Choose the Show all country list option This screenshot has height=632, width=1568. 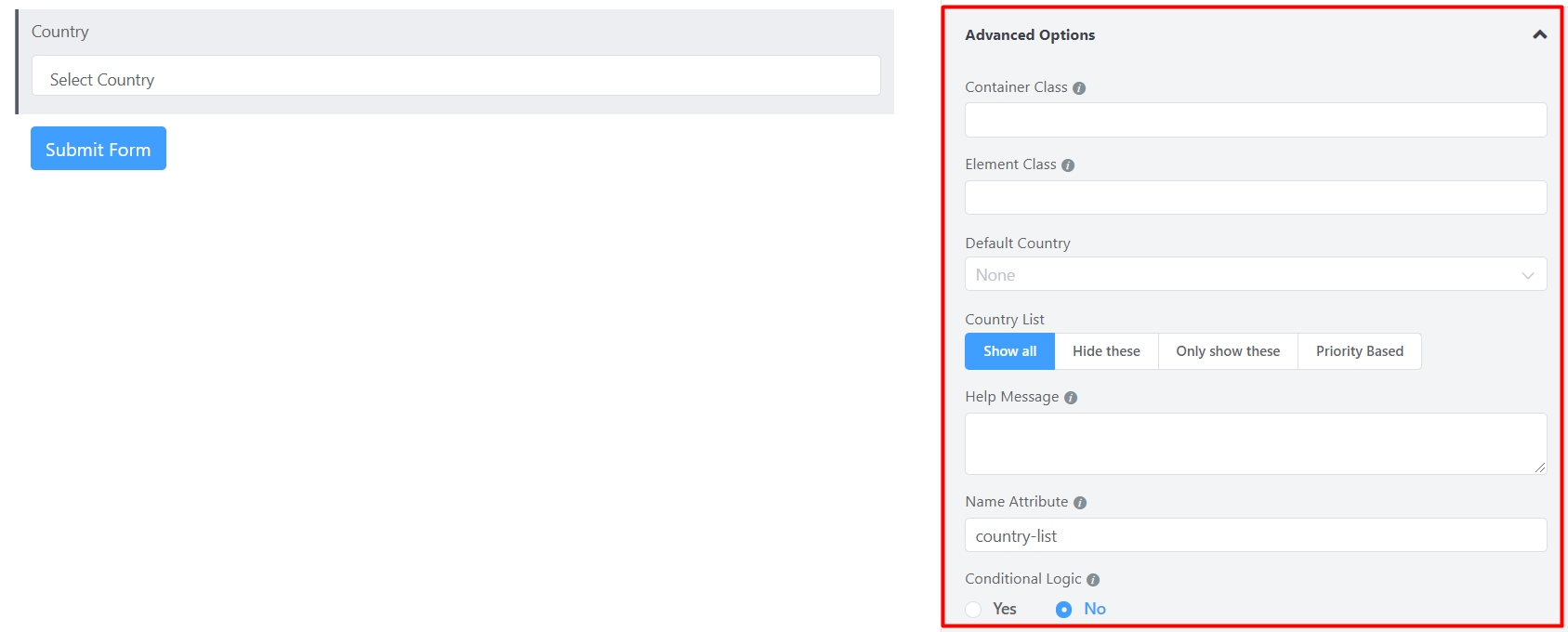pos(1009,351)
